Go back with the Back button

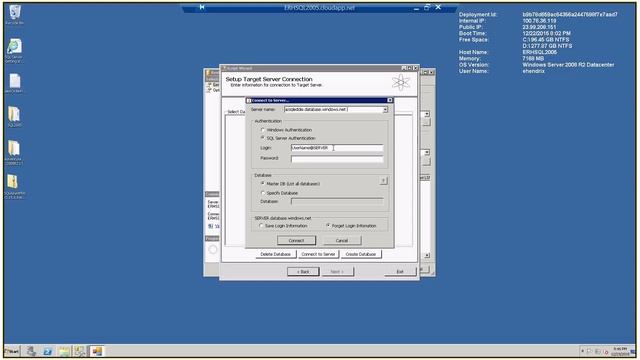point(303,272)
